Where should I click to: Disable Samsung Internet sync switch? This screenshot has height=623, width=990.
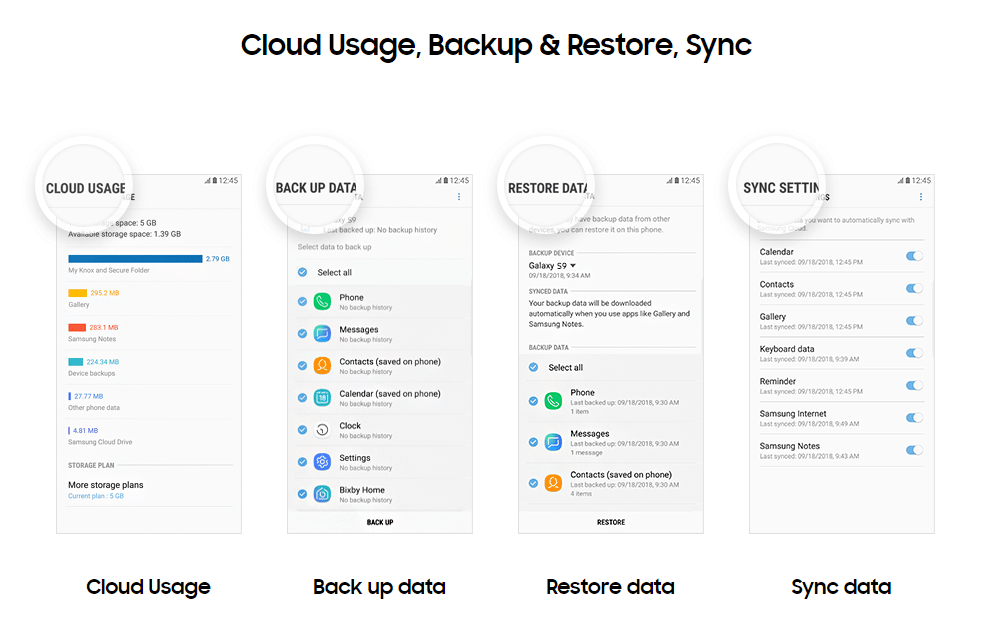(x=914, y=418)
